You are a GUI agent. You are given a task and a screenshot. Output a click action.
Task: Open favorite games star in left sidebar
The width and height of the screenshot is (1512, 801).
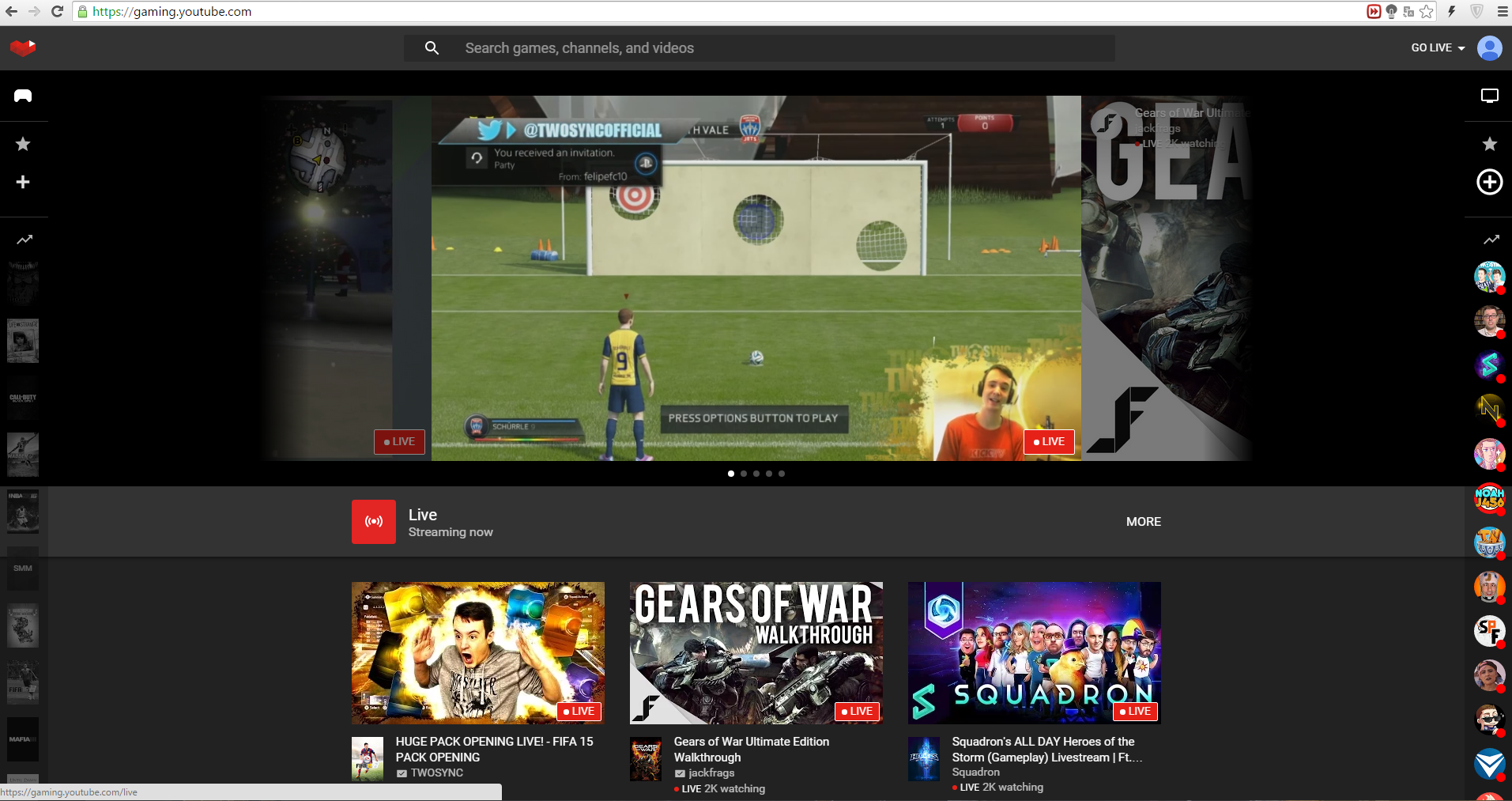(x=23, y=144)
